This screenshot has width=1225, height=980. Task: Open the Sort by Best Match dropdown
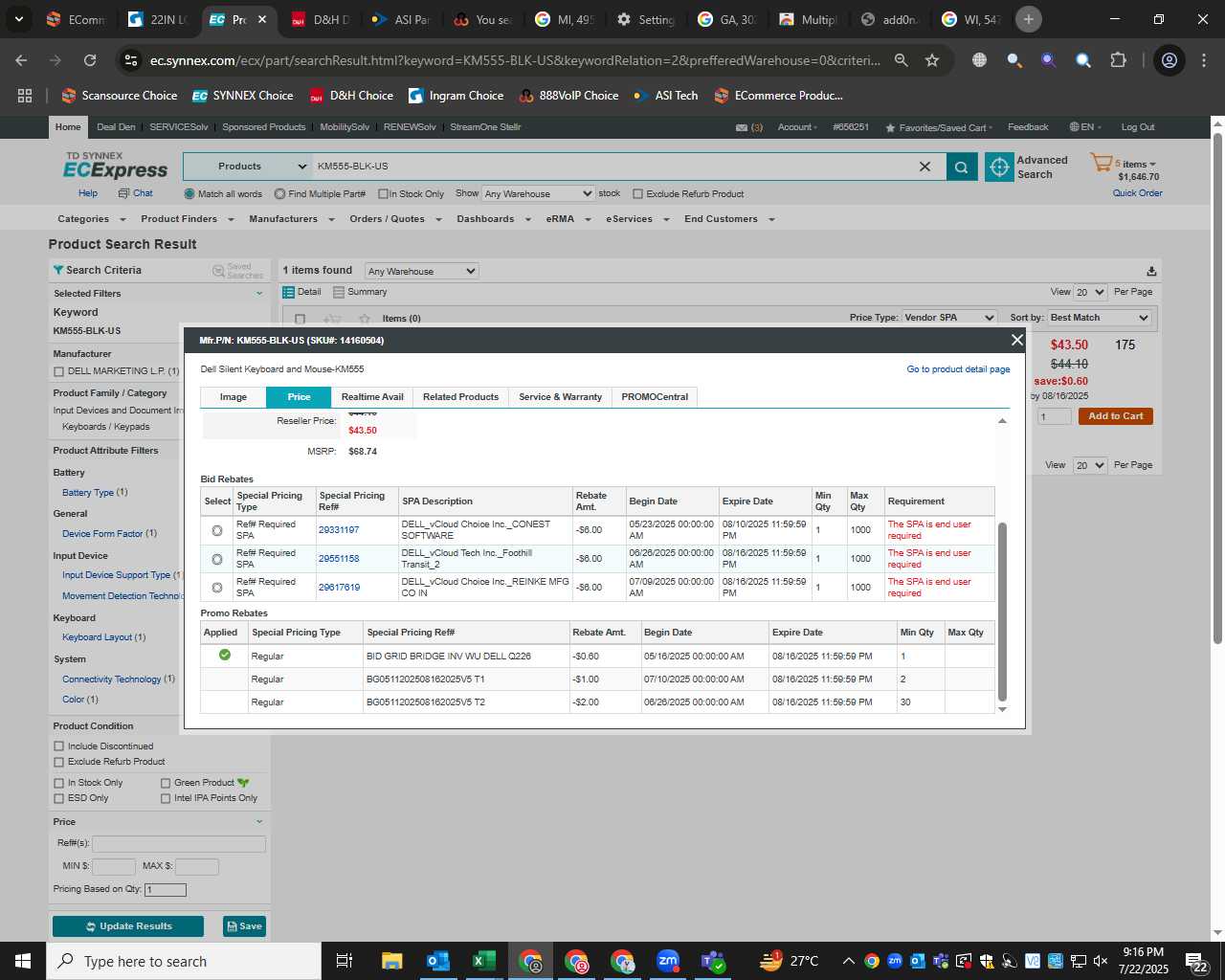point(1099,318)
